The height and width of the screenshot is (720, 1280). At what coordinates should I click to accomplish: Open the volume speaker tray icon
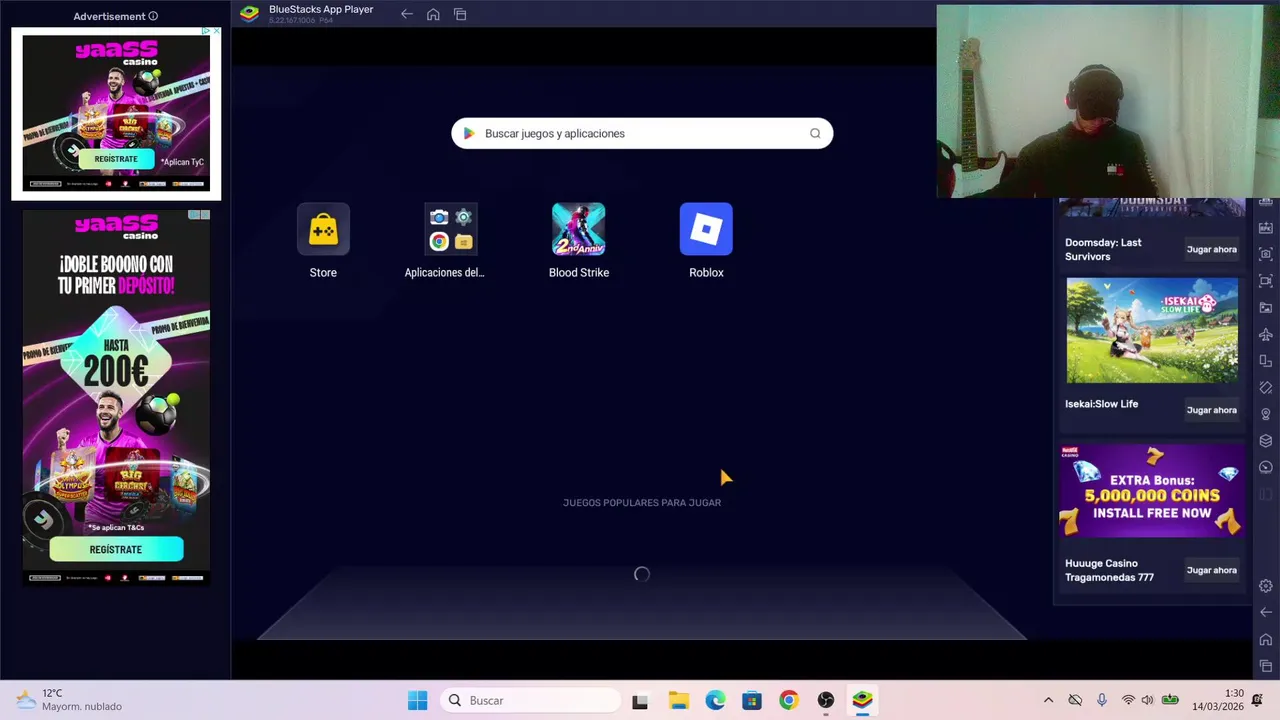[x=1147, y=700]
